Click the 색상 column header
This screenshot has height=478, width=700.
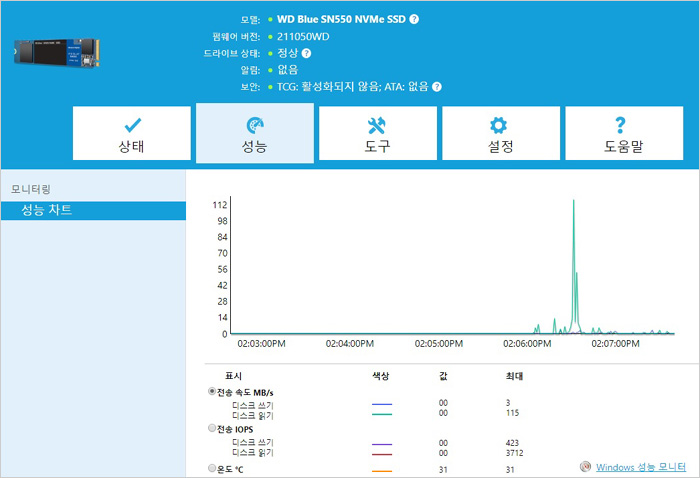(381, 376)
